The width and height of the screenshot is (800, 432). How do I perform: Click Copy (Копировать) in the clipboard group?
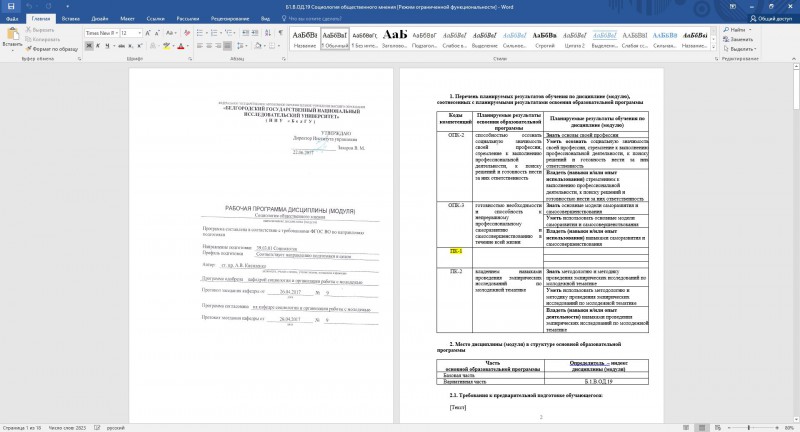(x=42, y=39)
